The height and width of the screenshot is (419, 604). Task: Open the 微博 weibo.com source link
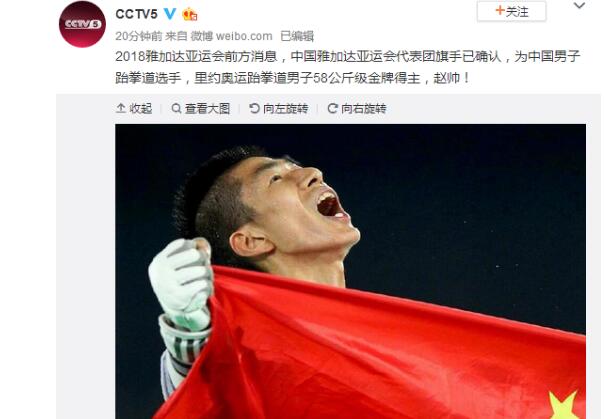coord(232,36)
